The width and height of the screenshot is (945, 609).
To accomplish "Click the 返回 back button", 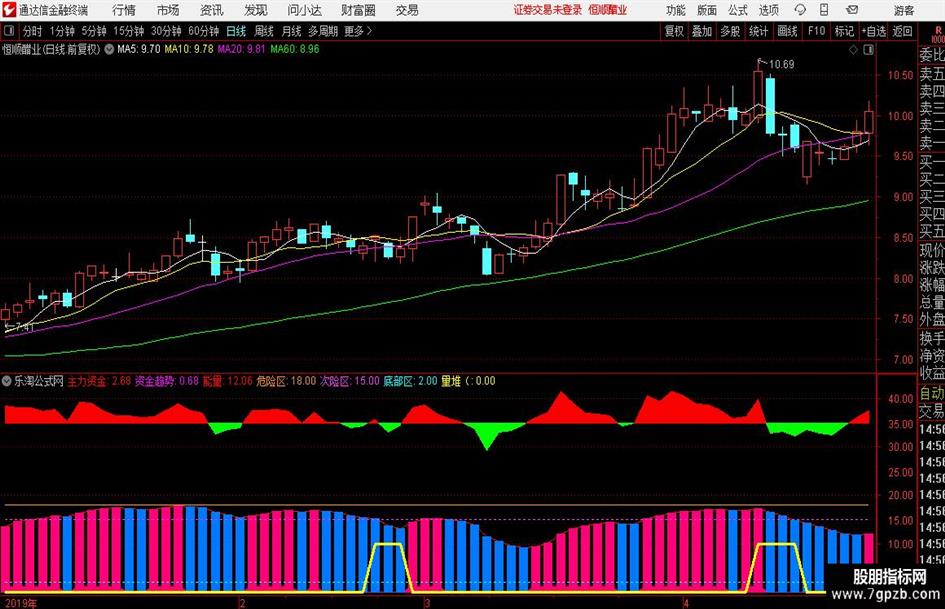I will click(902, 31).
